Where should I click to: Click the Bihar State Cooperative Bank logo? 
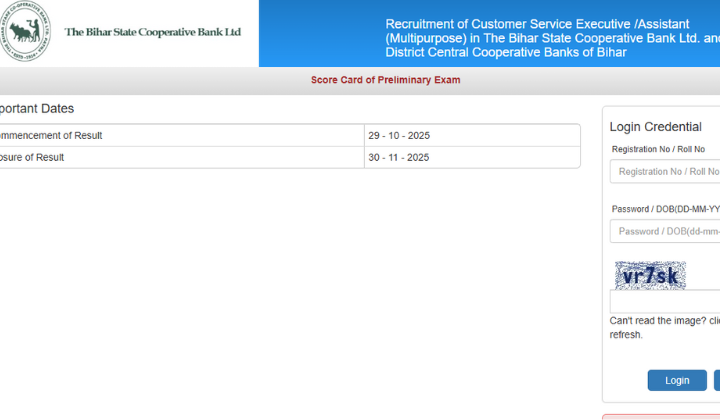(x=25, y=31)
